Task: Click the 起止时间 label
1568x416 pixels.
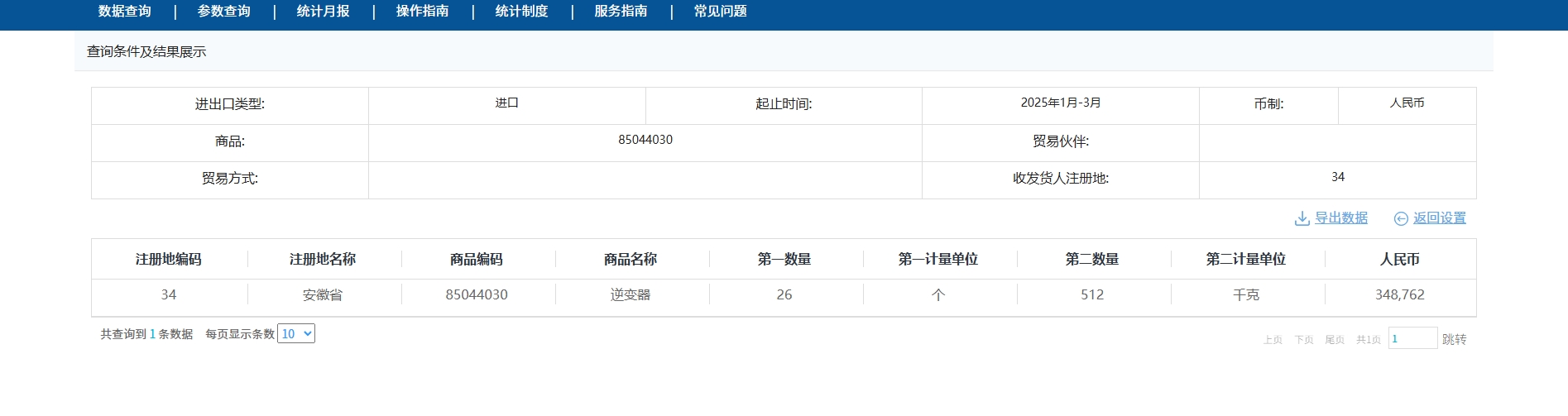Action: [x=784, y=104]
